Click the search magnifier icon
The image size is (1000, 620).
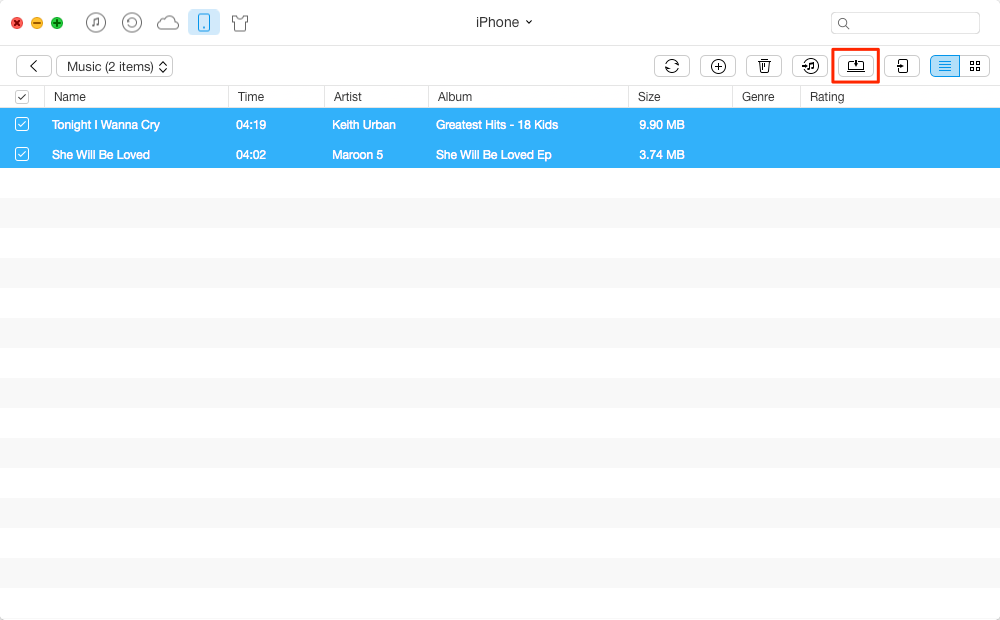(843, 24)
